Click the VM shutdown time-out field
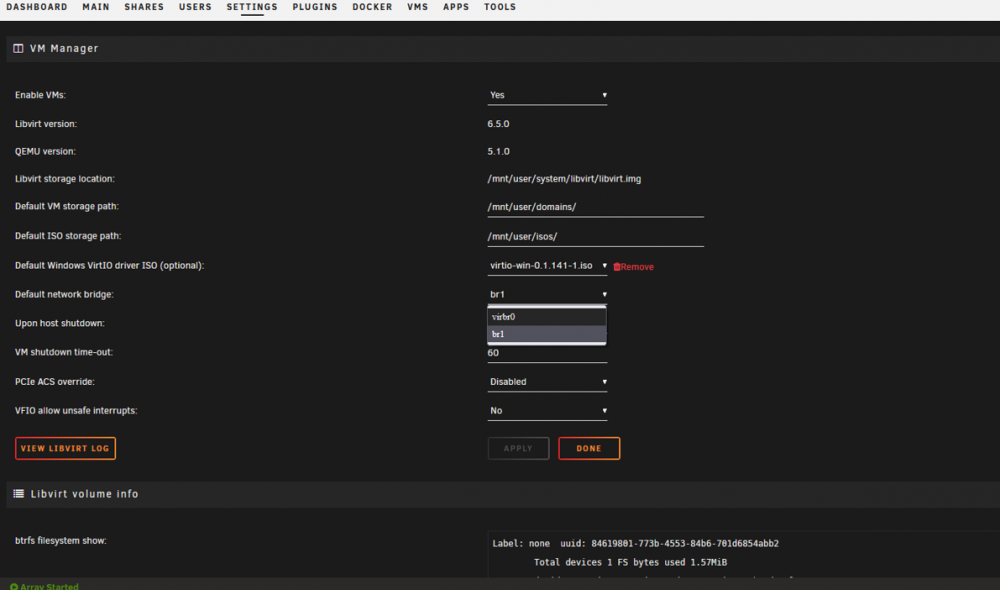The width and height of the screenshot is (1000, 590). tap(547, 353)
